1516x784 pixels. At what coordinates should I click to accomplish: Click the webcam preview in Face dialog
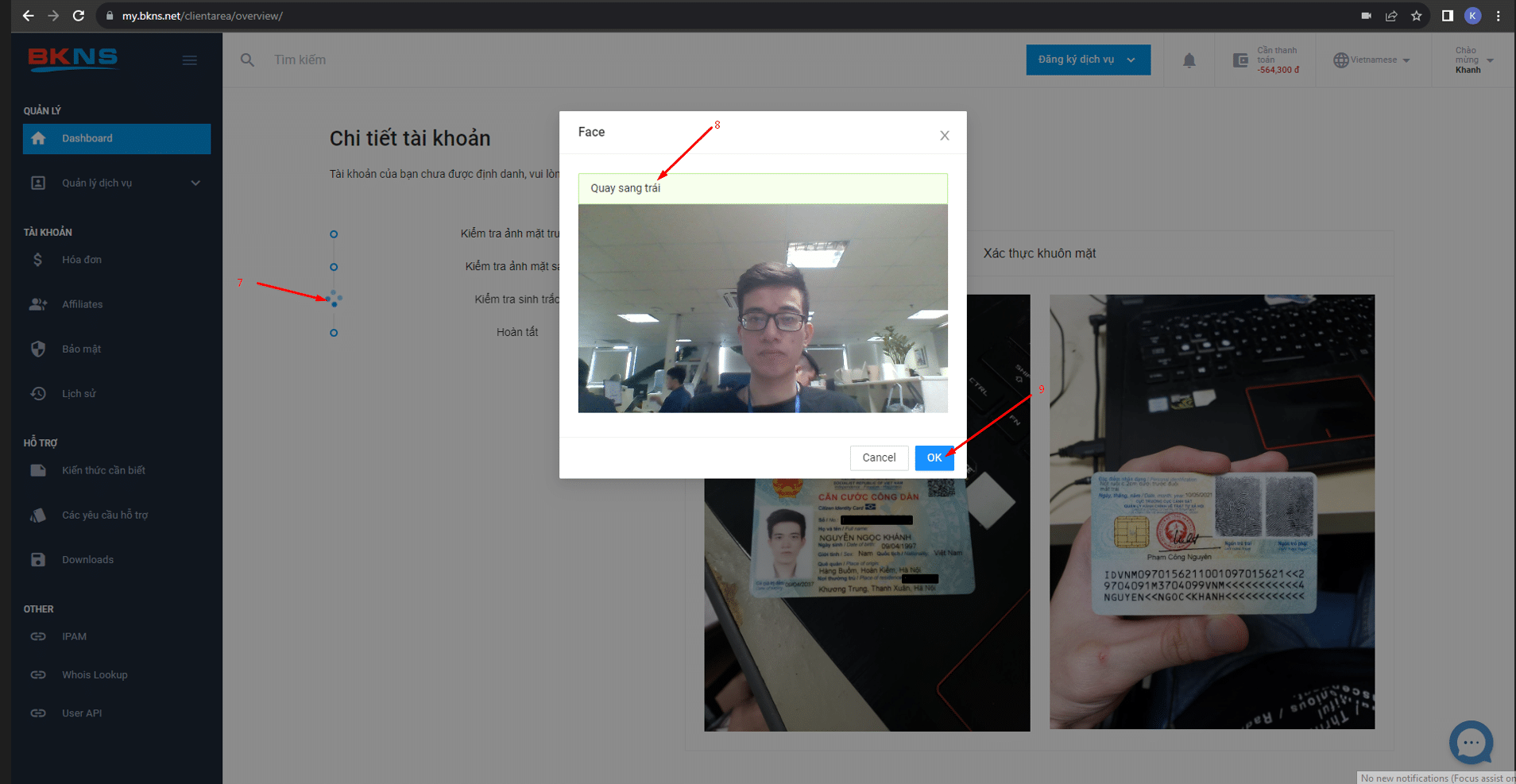763,308
